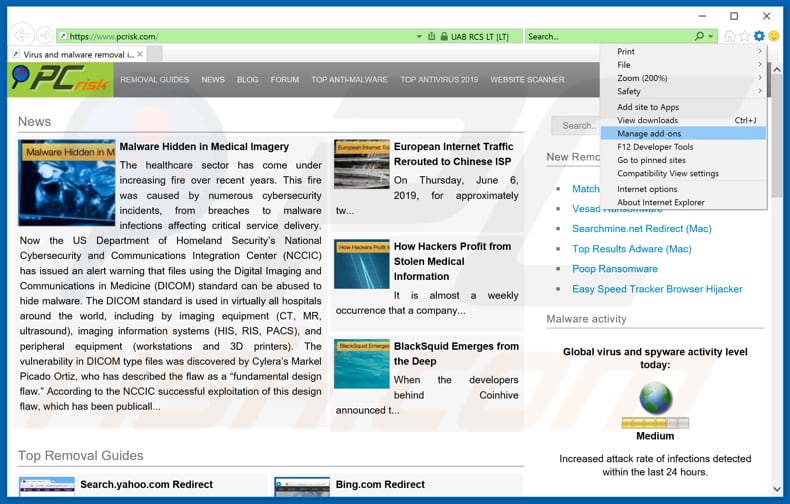790x504 pixels.
Task: Expand the Zoom (200%) submenu arrow
Action: click(760, 78)
